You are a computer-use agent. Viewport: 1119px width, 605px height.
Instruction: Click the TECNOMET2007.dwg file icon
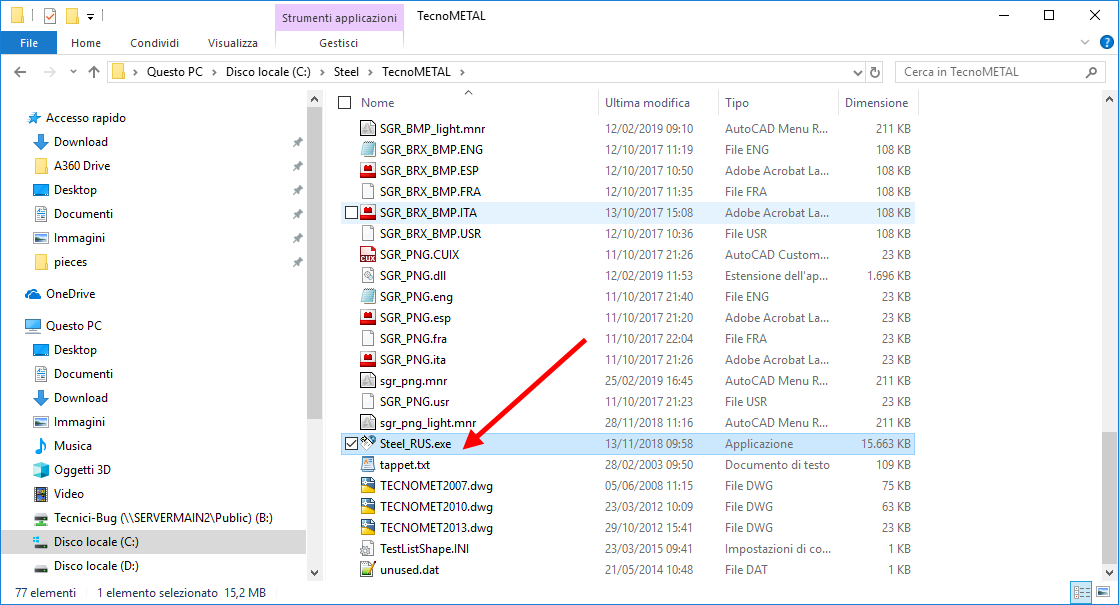point(368,486)
